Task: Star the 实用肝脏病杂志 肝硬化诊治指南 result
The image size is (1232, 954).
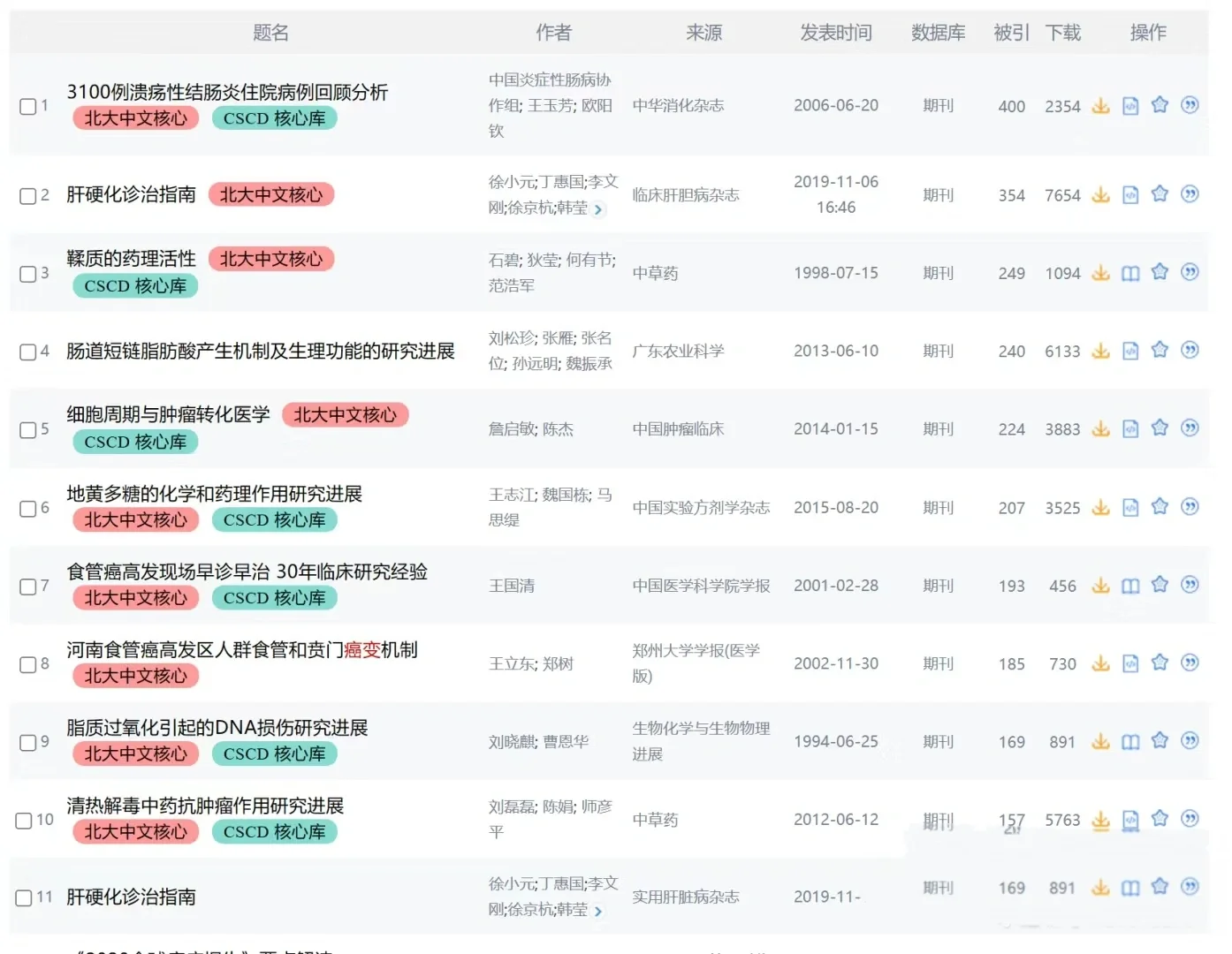Action: [1160, 886]
